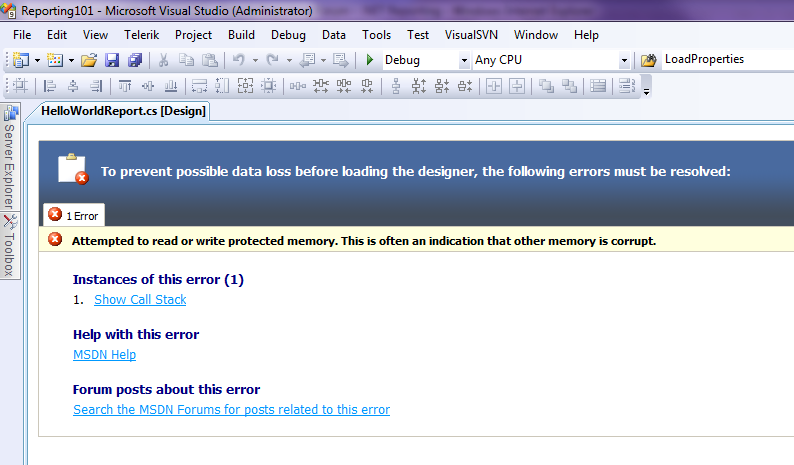Open the Edit menu
Viewport: 794px width, 465px height.
pos(57,35)
